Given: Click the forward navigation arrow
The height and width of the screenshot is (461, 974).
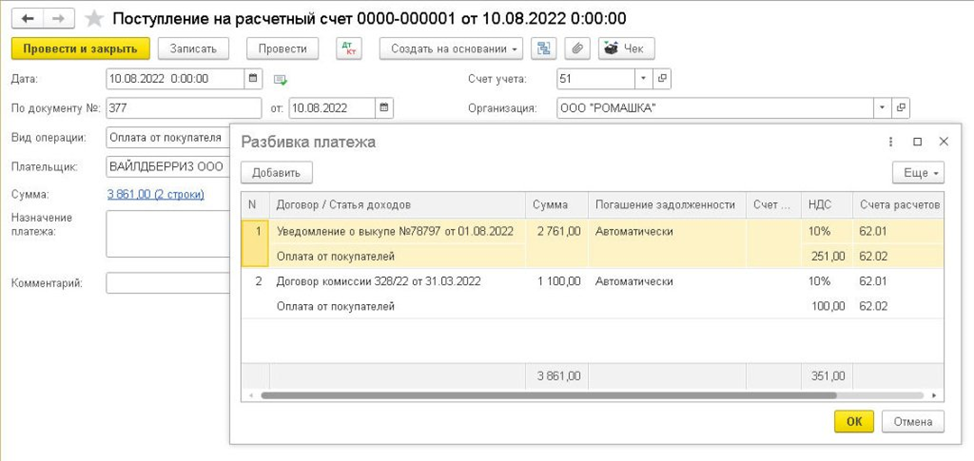Looking at the screenshot, I should 59,19.
